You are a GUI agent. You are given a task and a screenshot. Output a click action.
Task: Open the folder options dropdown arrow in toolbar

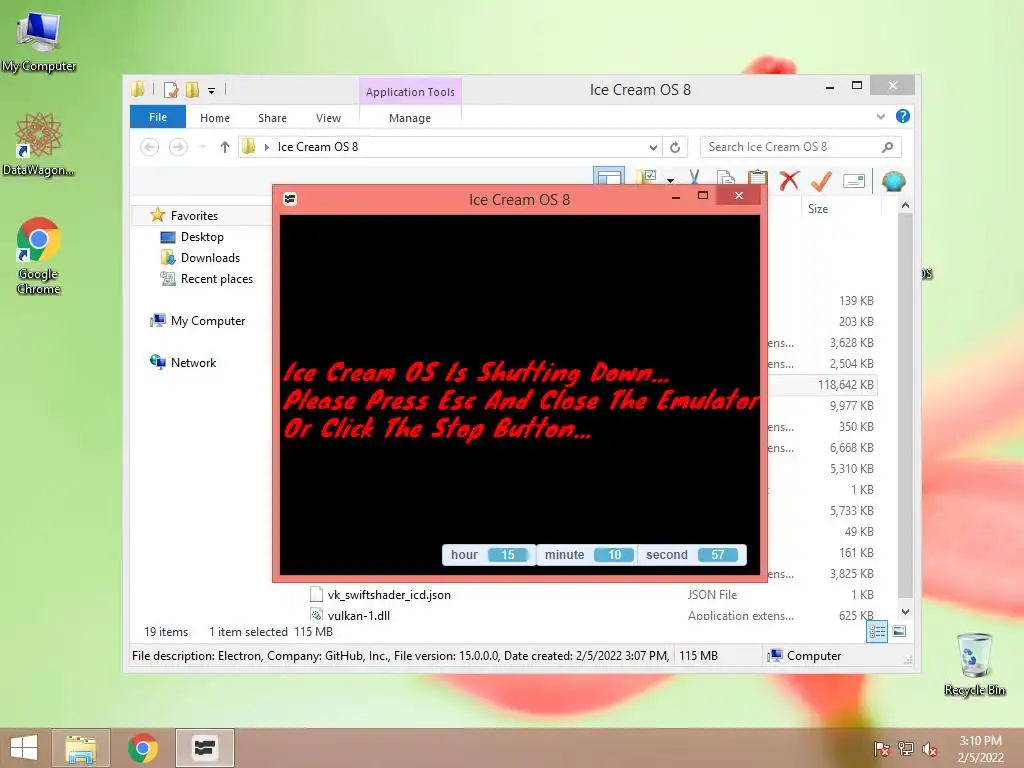point(670,180)
